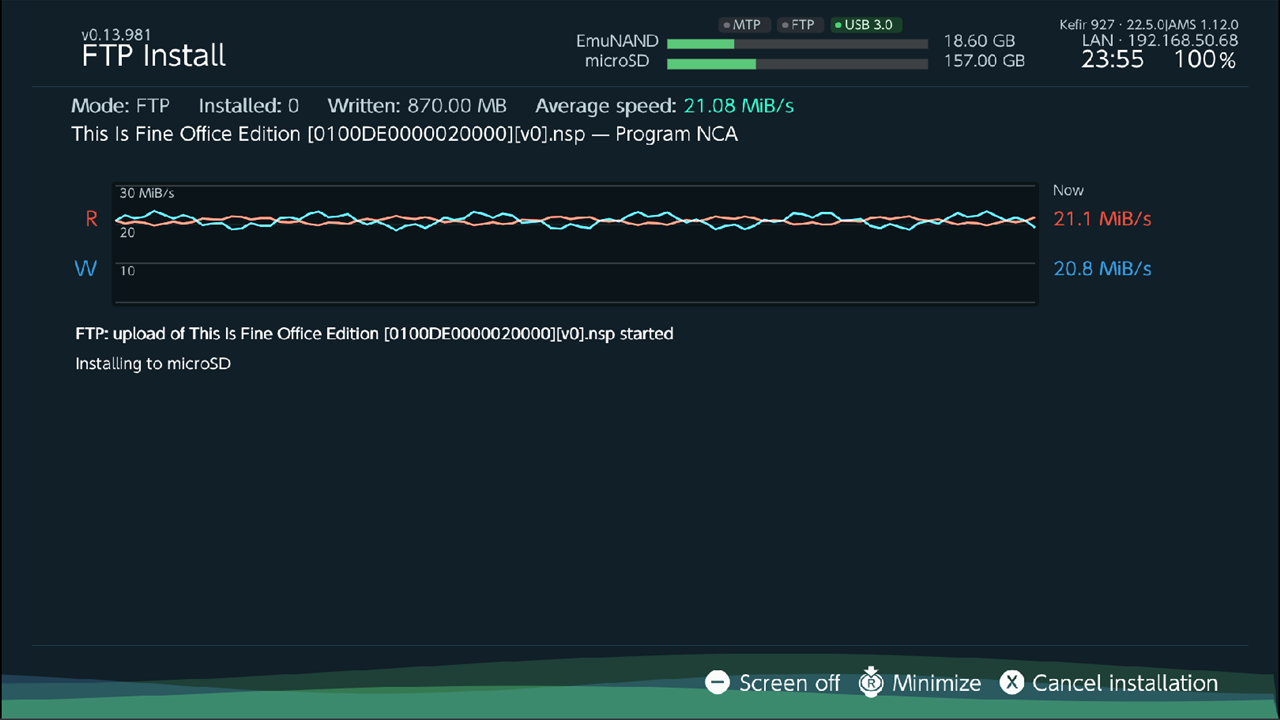Viewport: 1280px width, 720px height.
Task: Choose the X Cancel installation icon
Action: [x=1012, y=683]
